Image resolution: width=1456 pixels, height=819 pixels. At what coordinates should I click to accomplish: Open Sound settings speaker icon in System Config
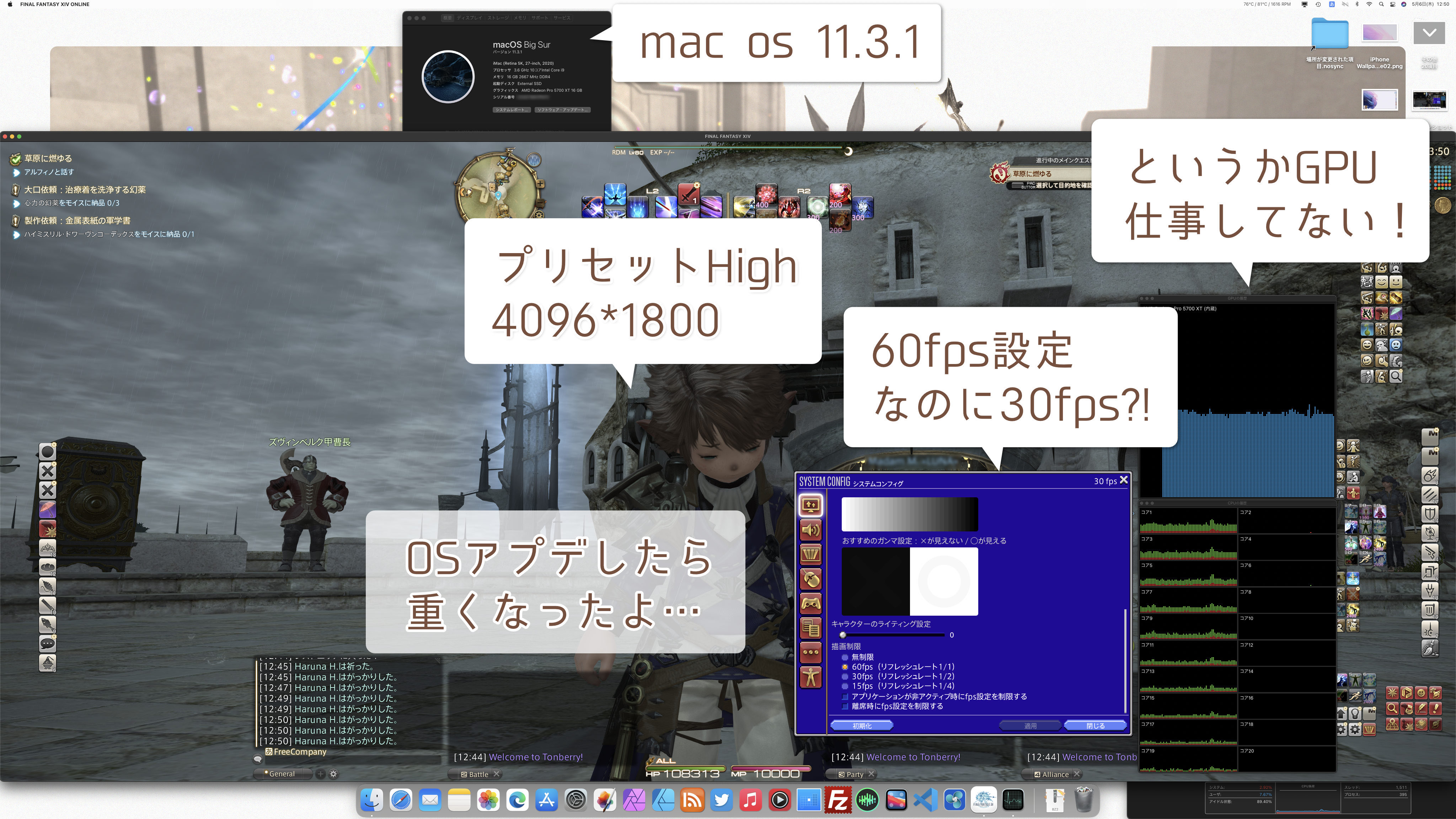coord(810,530)
